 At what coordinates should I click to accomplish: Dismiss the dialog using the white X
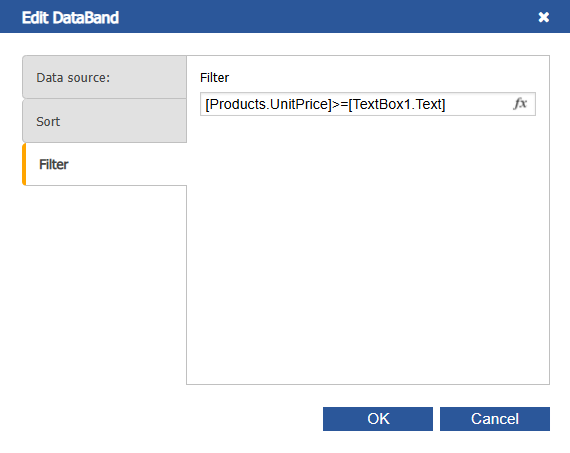pyautogui.click(x=543, y=17)
